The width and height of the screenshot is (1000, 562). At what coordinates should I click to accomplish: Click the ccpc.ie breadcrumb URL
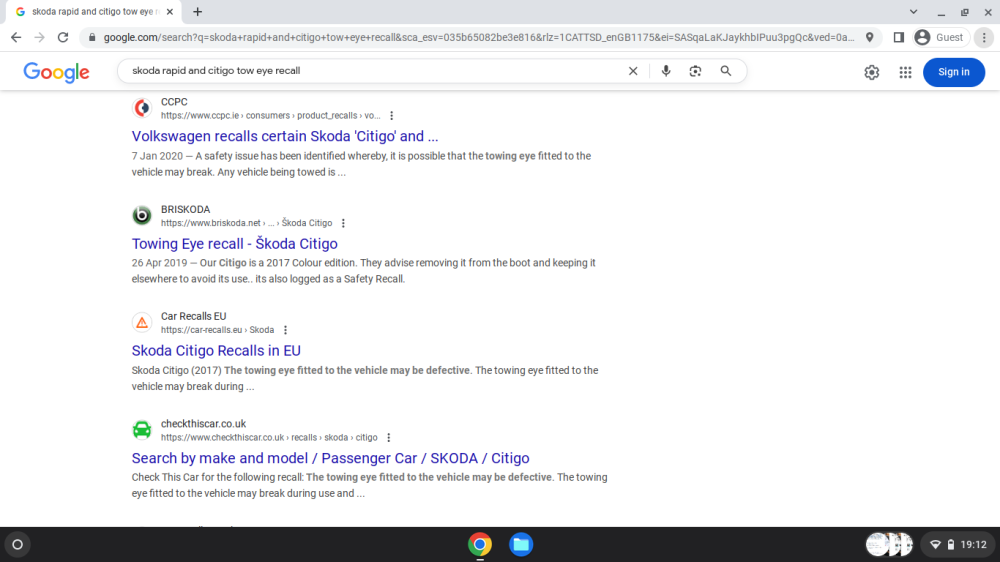point(270,115)
